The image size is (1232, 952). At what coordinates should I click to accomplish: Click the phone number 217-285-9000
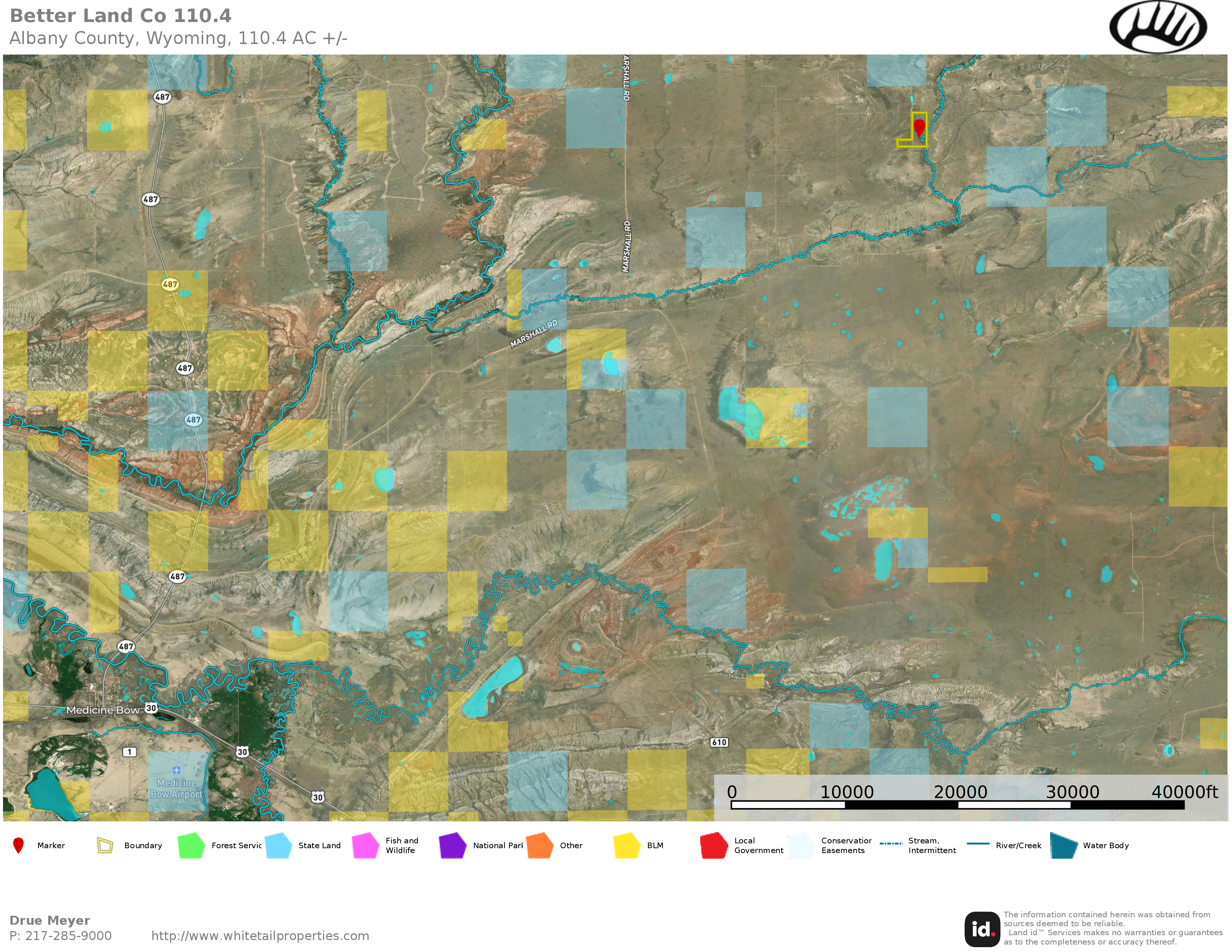(x=68, y=936)
